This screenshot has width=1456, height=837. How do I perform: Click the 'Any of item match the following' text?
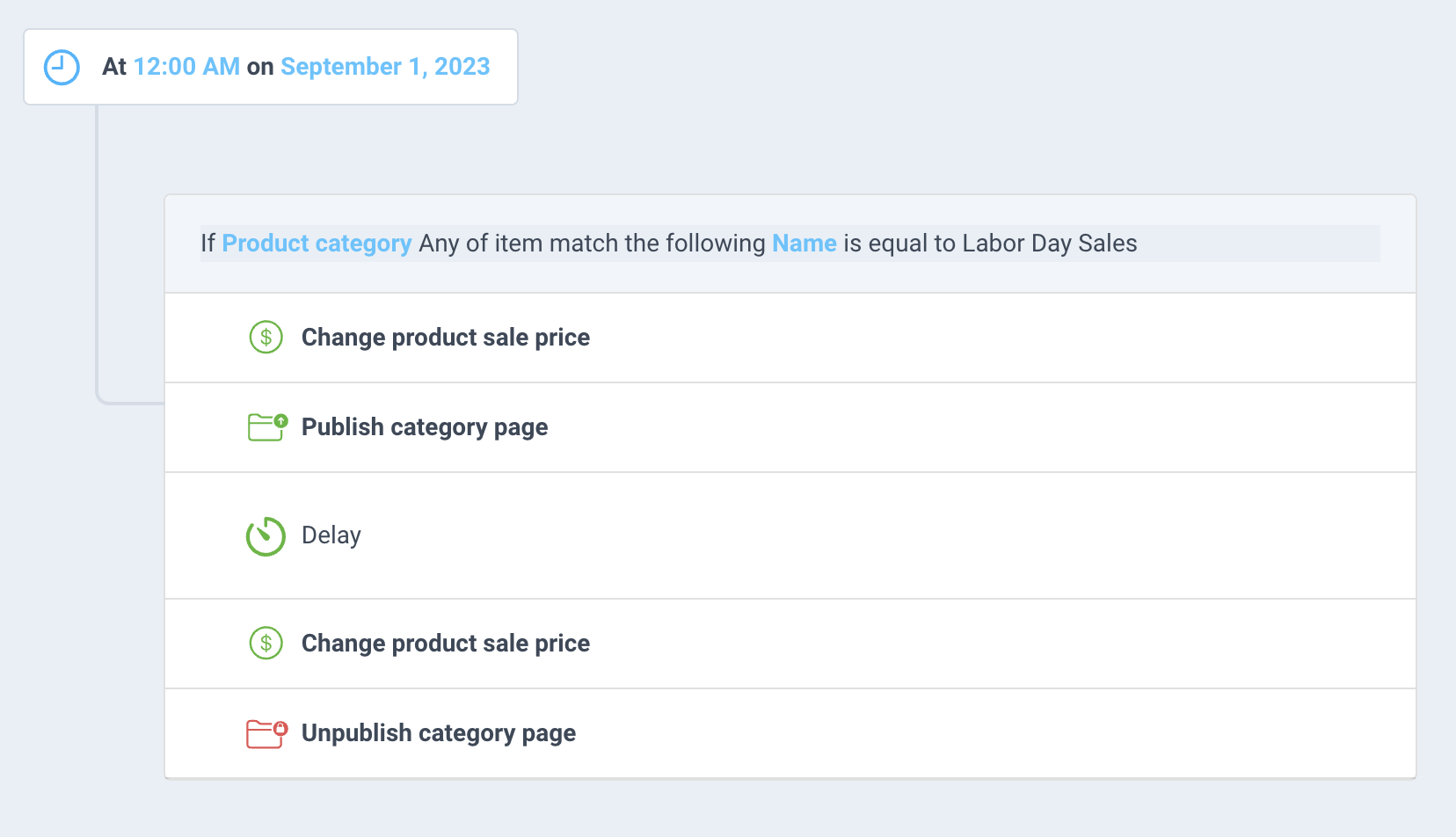(592, 244)
